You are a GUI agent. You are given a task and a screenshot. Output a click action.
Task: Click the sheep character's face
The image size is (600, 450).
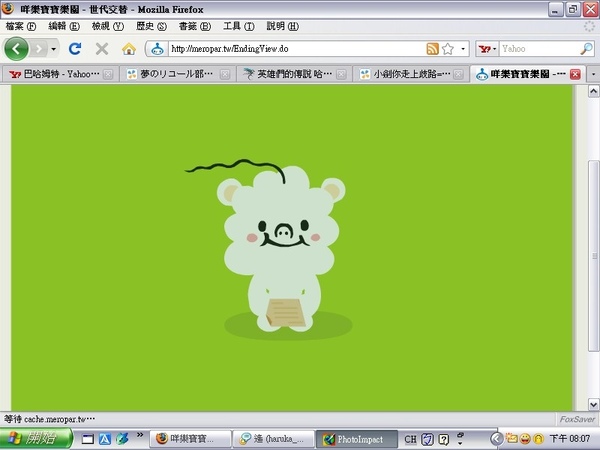point(283,232)
